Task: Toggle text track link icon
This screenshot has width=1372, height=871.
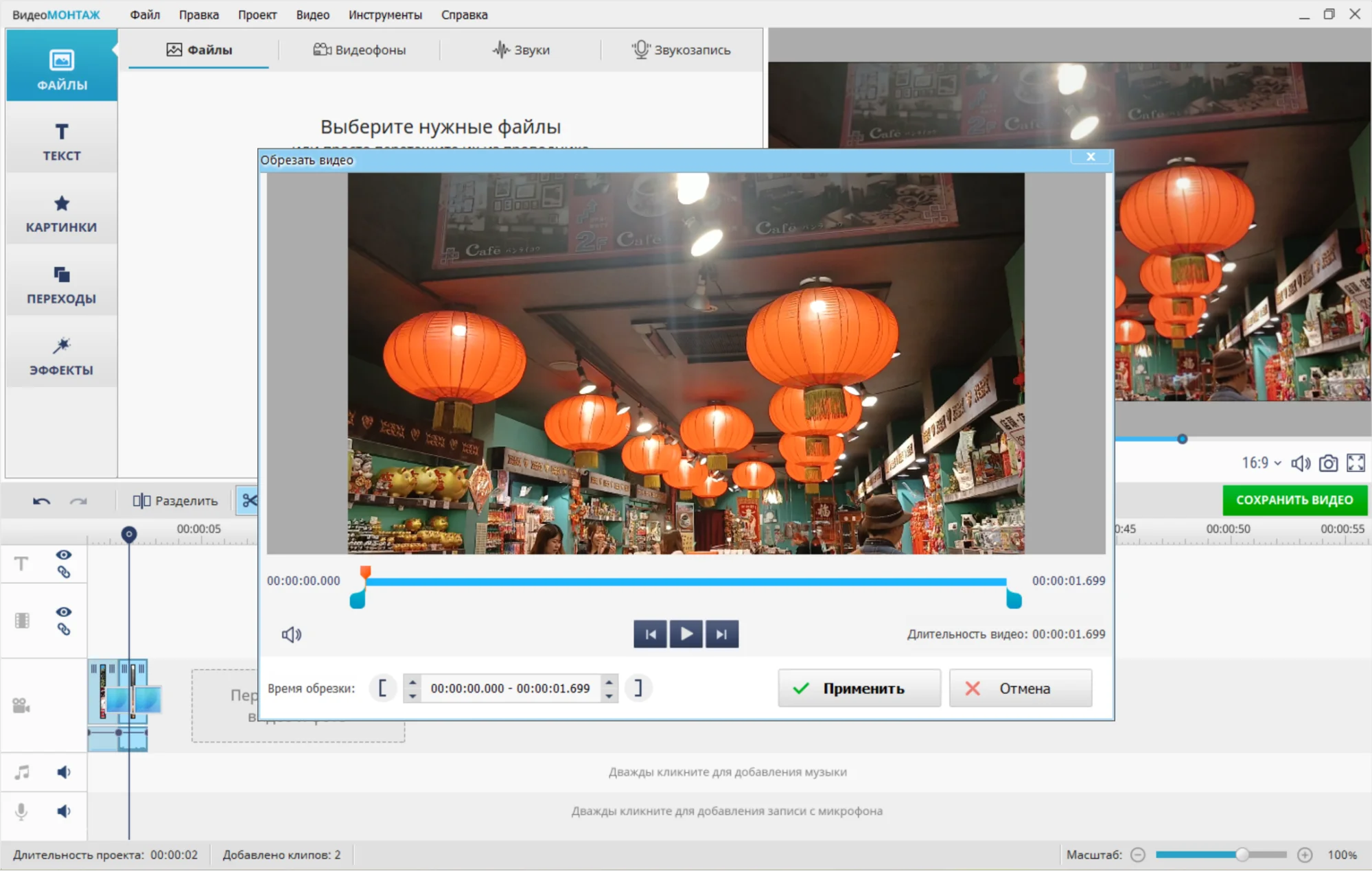Action: [x=64, y=572]
